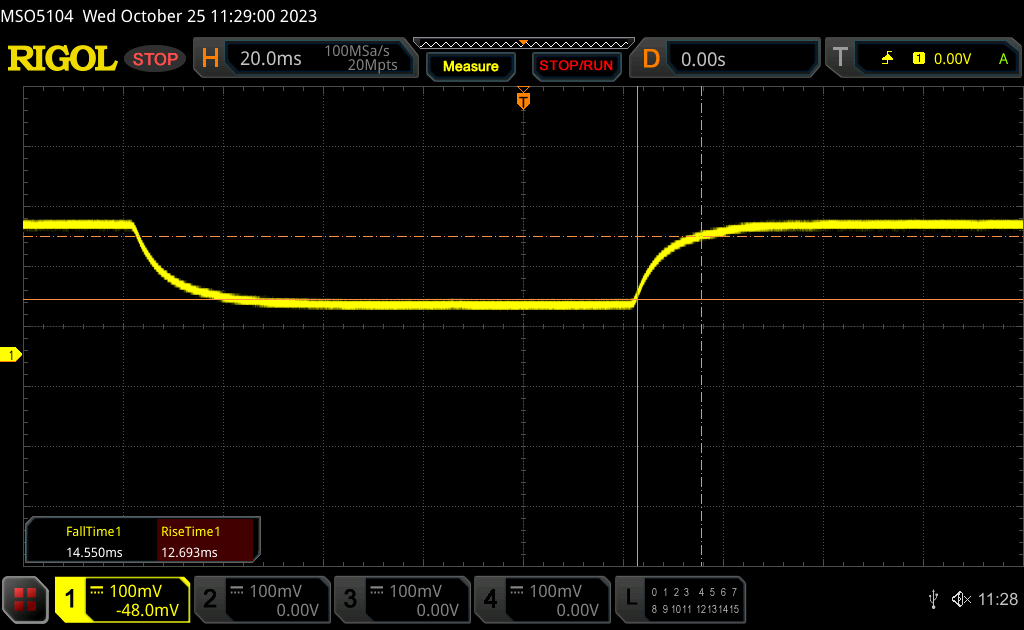
Task: Select the 0.00V trigger level value
Action: pos(952,59)
